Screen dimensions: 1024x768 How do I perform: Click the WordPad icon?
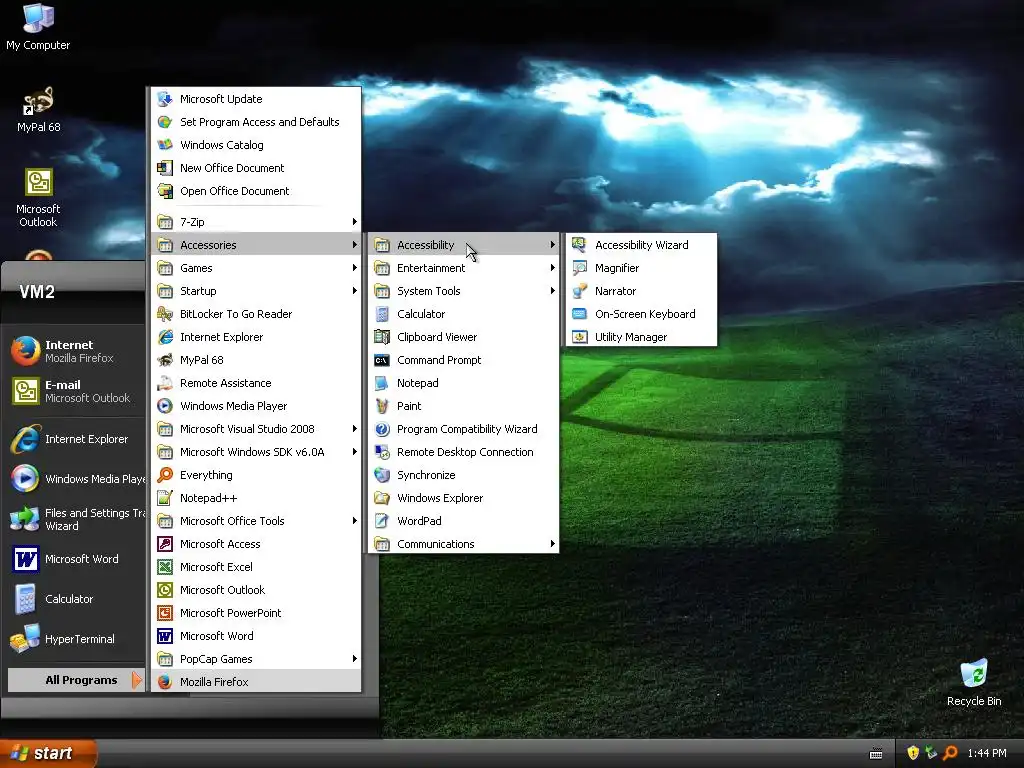point(382,521)
